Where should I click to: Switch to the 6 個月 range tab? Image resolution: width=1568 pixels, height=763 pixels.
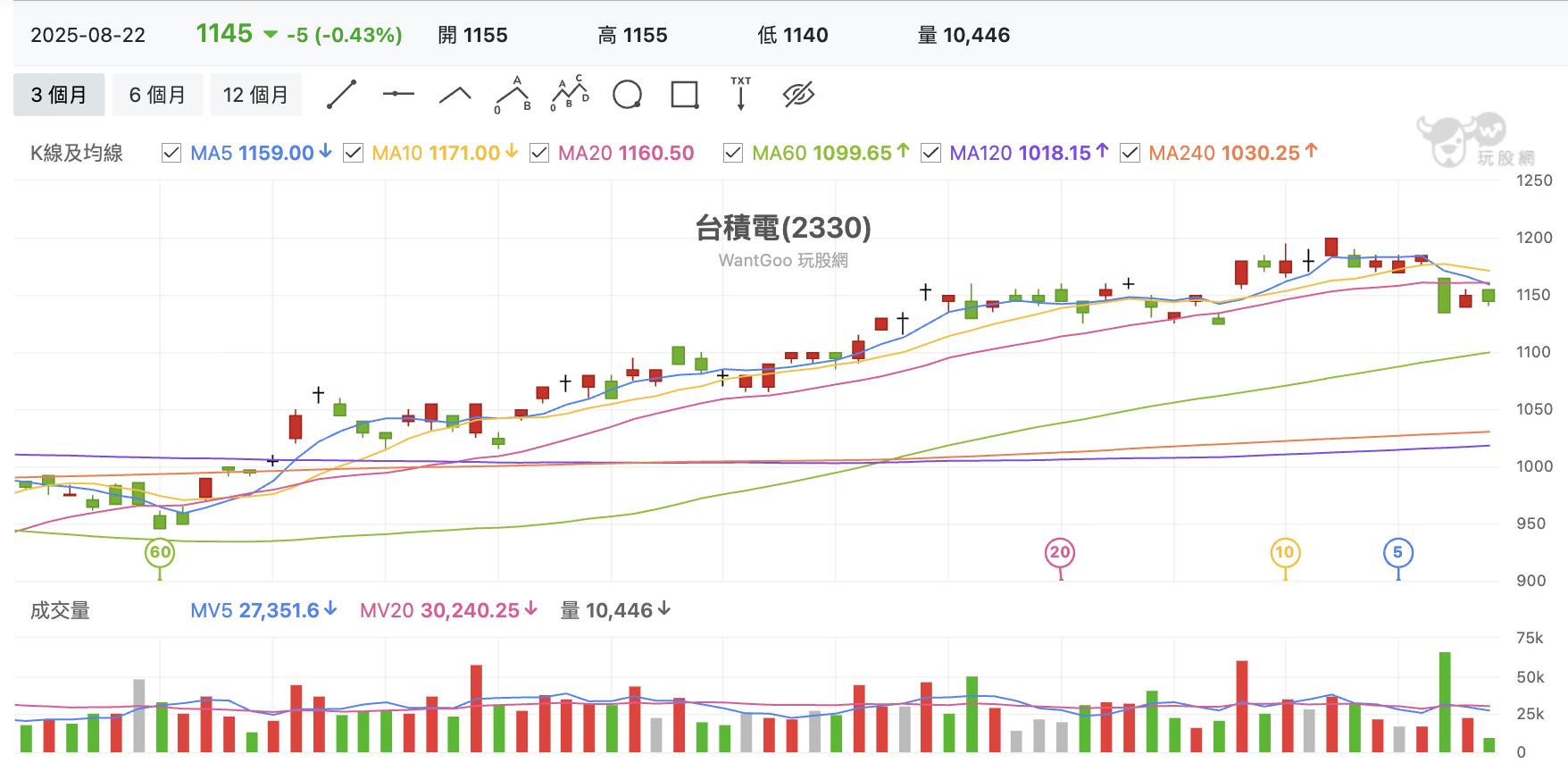pos(158,95)
